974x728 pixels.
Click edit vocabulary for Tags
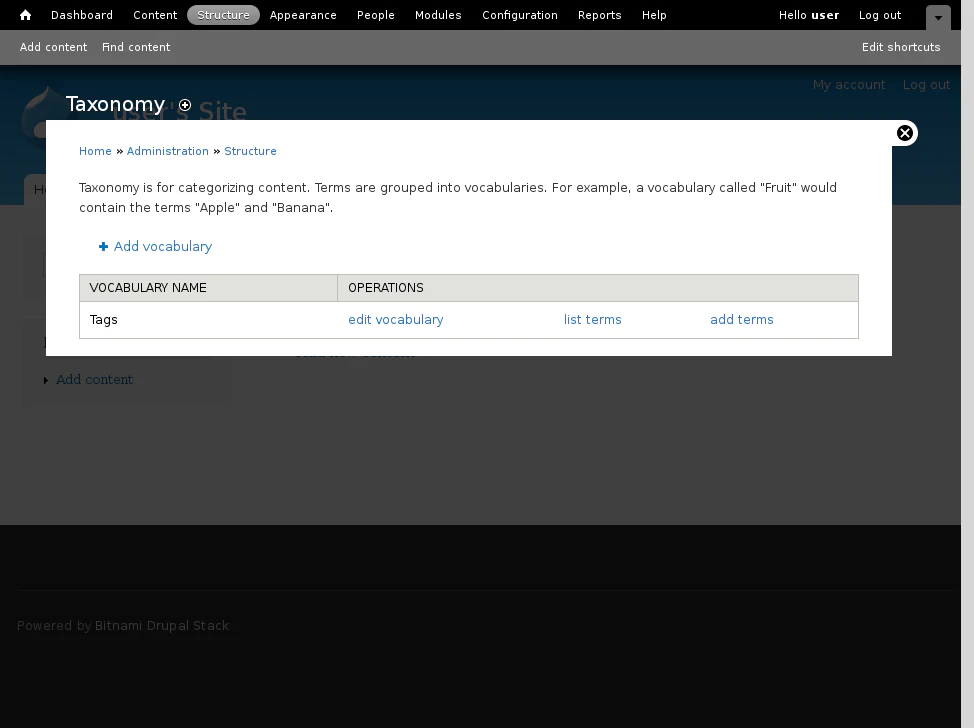pyautogui.click(x=396, y=320)
